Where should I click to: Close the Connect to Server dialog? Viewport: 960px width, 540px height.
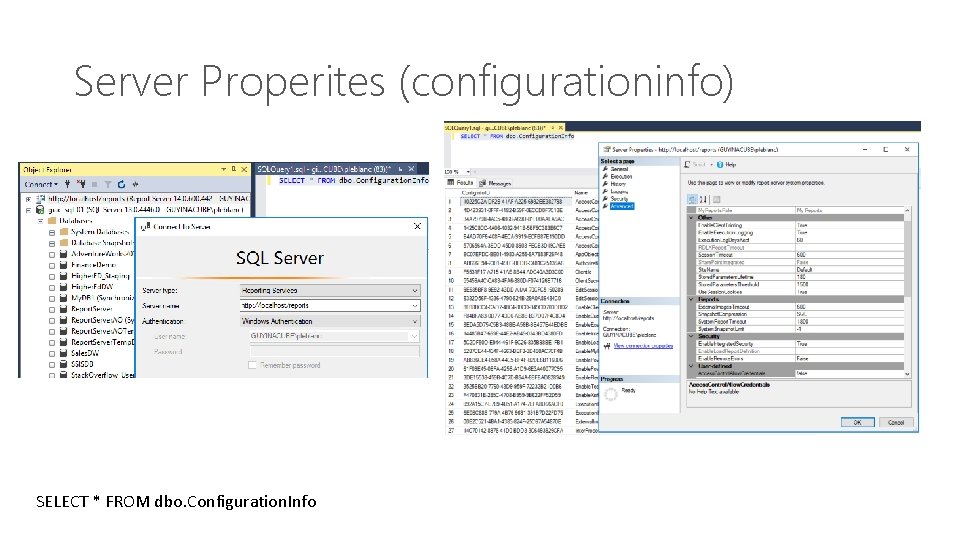click(418, 227)
